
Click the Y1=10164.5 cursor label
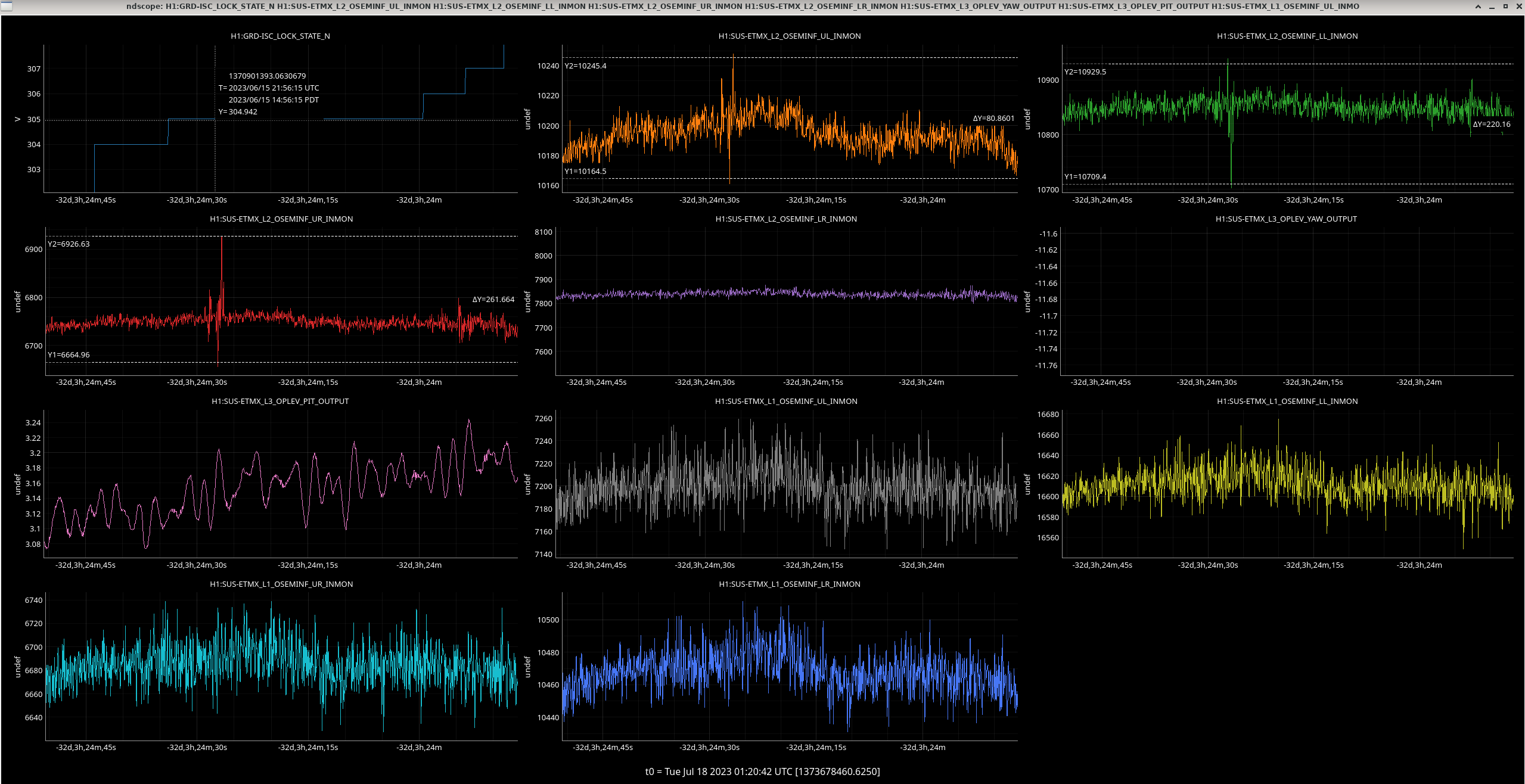(585, 172)
